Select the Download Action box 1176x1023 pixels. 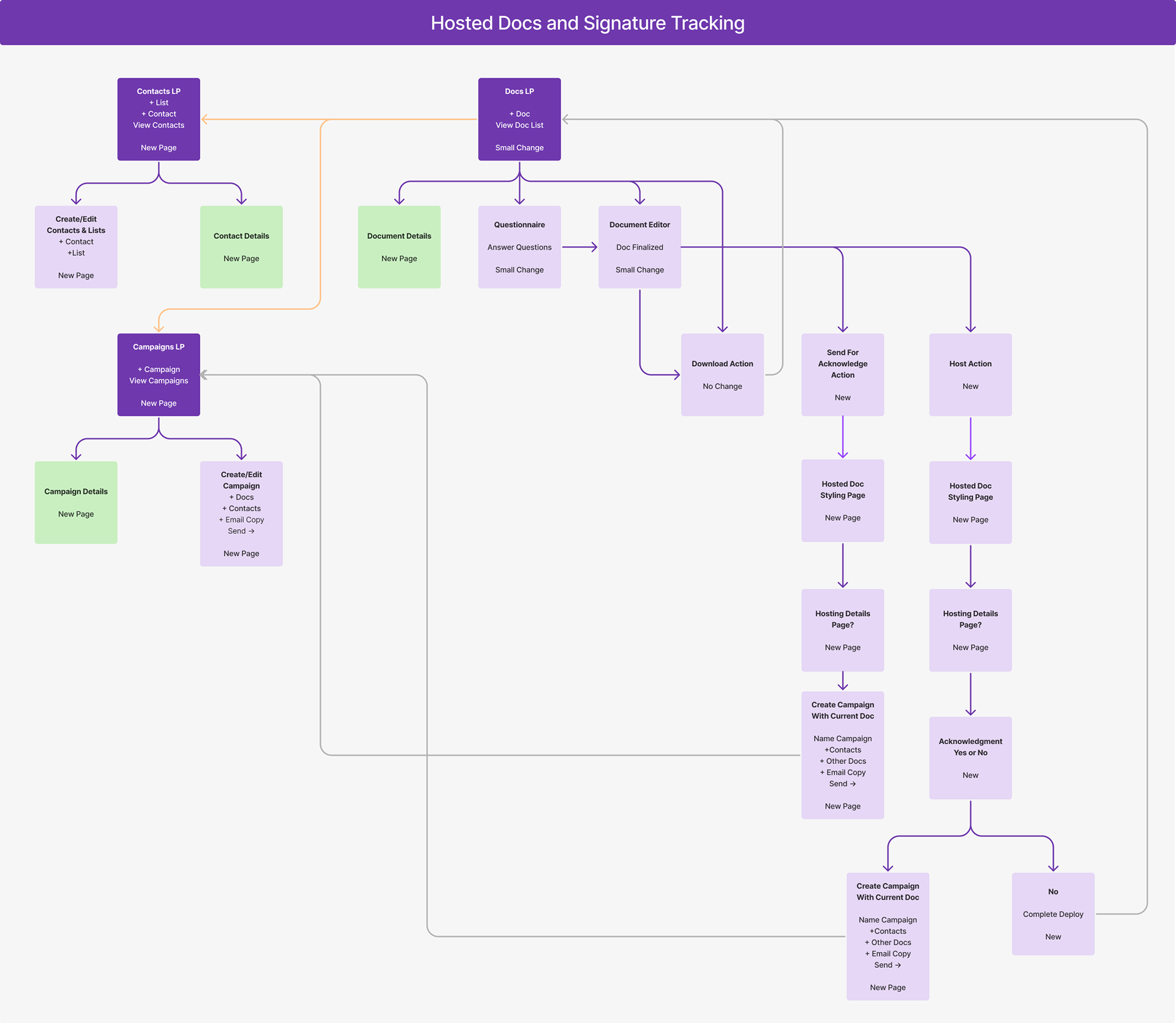coord(722,375)
